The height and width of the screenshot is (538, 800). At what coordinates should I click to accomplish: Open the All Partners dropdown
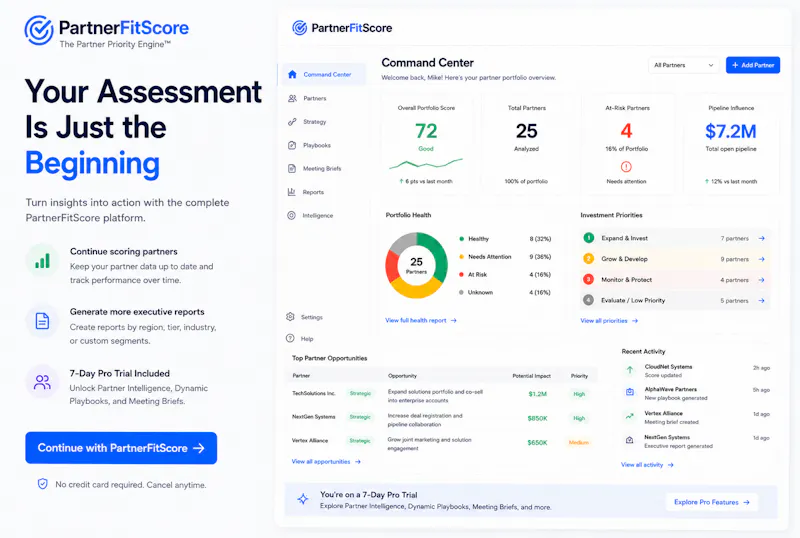[x=683, y=65]
